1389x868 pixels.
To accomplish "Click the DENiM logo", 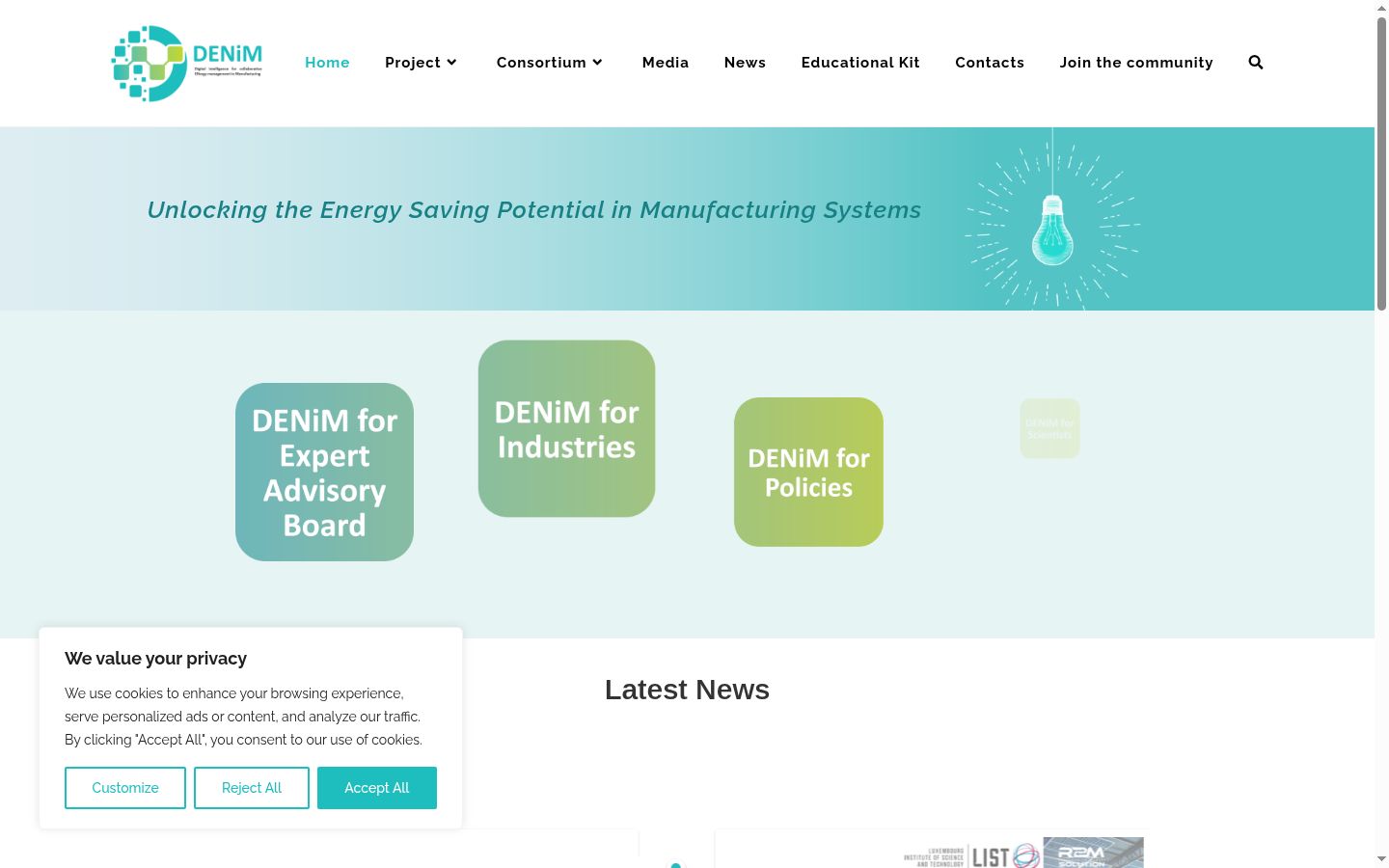I will [187, 63].
